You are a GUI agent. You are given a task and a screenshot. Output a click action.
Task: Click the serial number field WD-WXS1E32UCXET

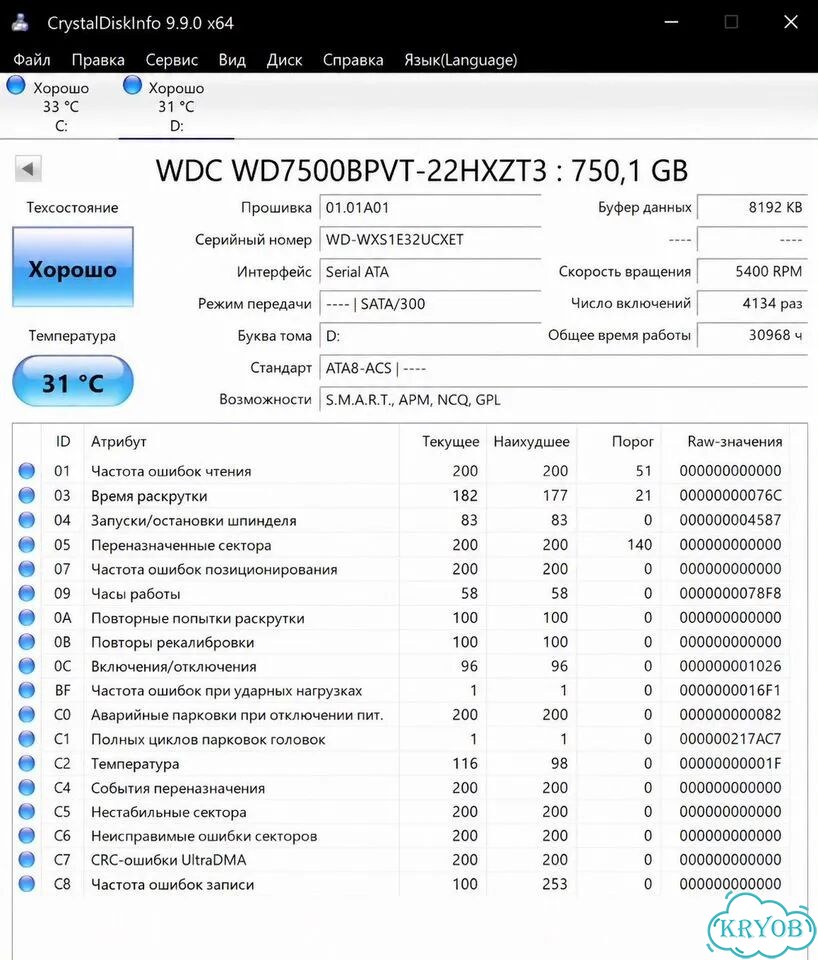[x=430, y=239]
